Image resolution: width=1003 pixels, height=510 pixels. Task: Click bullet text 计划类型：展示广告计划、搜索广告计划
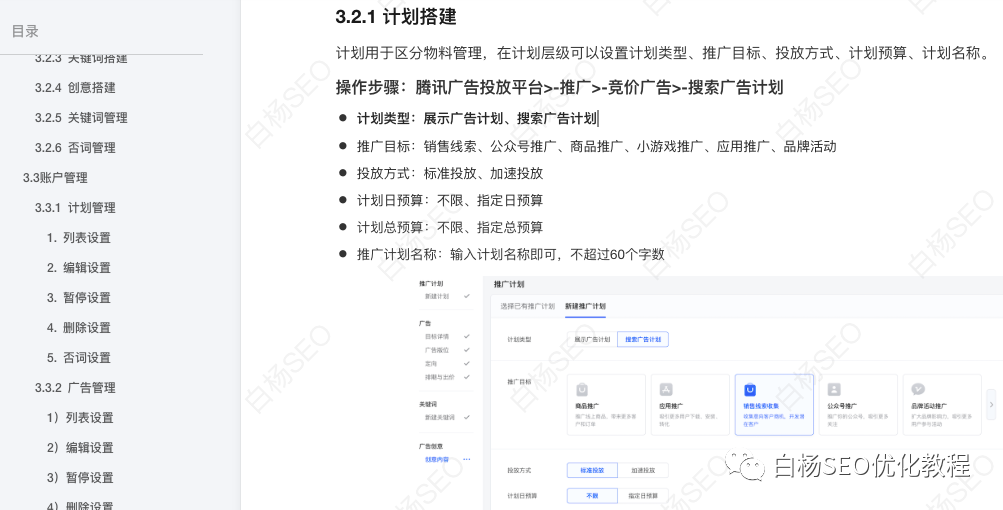pos(477,118)
